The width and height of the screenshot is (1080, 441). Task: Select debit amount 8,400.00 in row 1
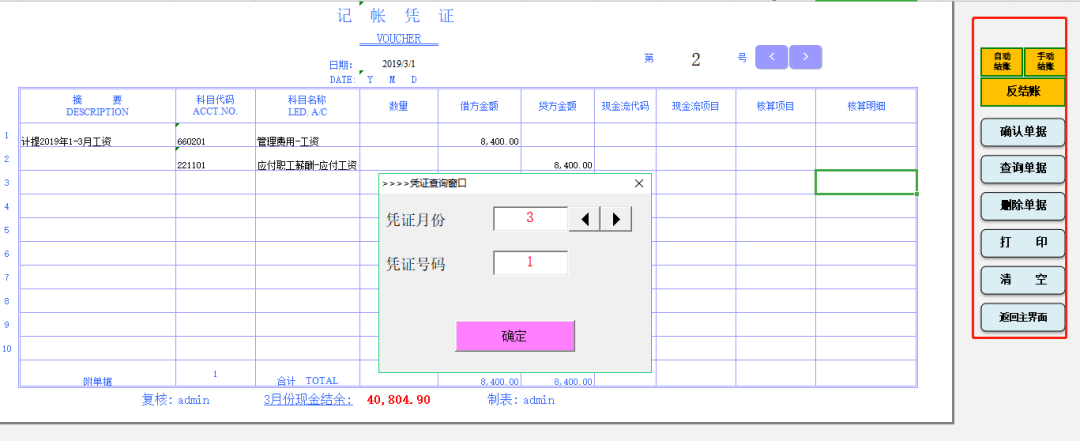(479, 135)
